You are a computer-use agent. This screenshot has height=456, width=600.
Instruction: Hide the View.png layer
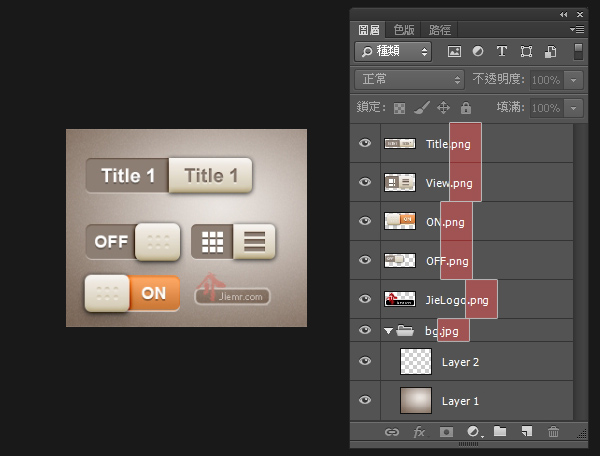pos(365,182)
